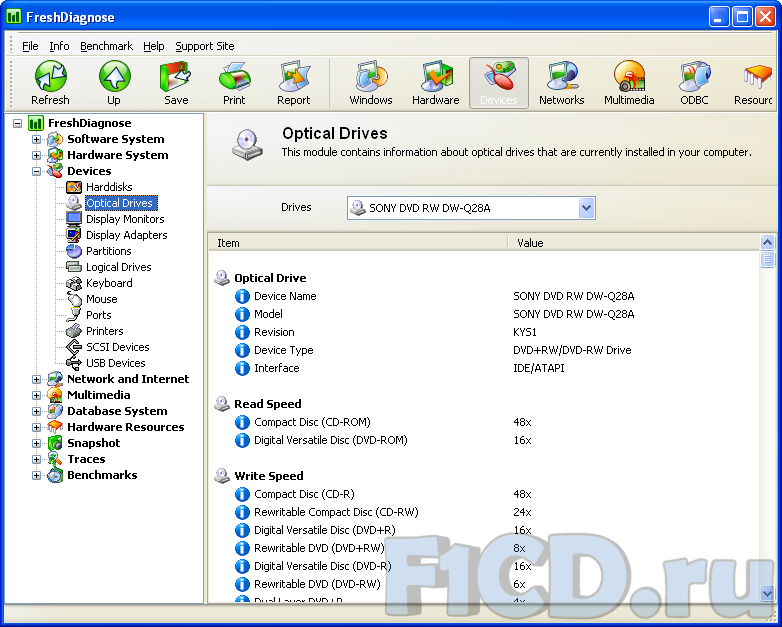Click the Revision value KYS1

click(x=525, y=332)
